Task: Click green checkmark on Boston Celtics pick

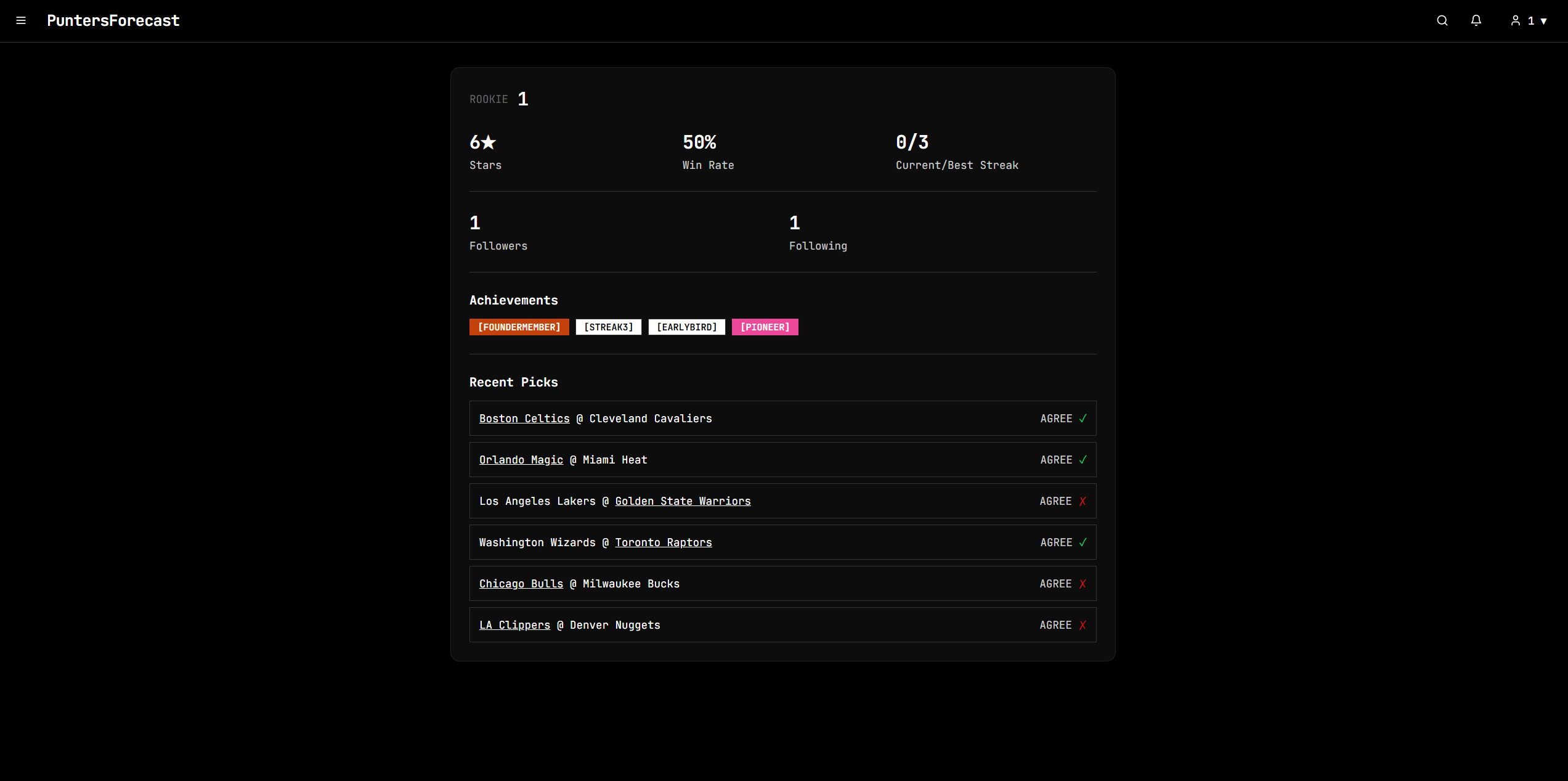Action: pyautogui.click(x=1083, y=419)
